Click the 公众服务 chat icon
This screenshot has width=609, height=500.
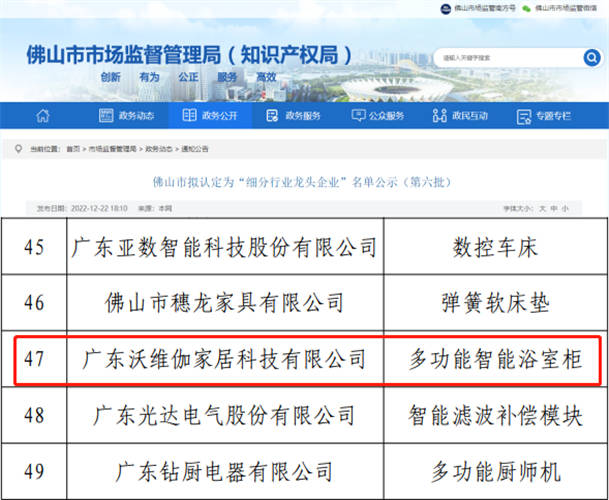[x=358, y=115]
